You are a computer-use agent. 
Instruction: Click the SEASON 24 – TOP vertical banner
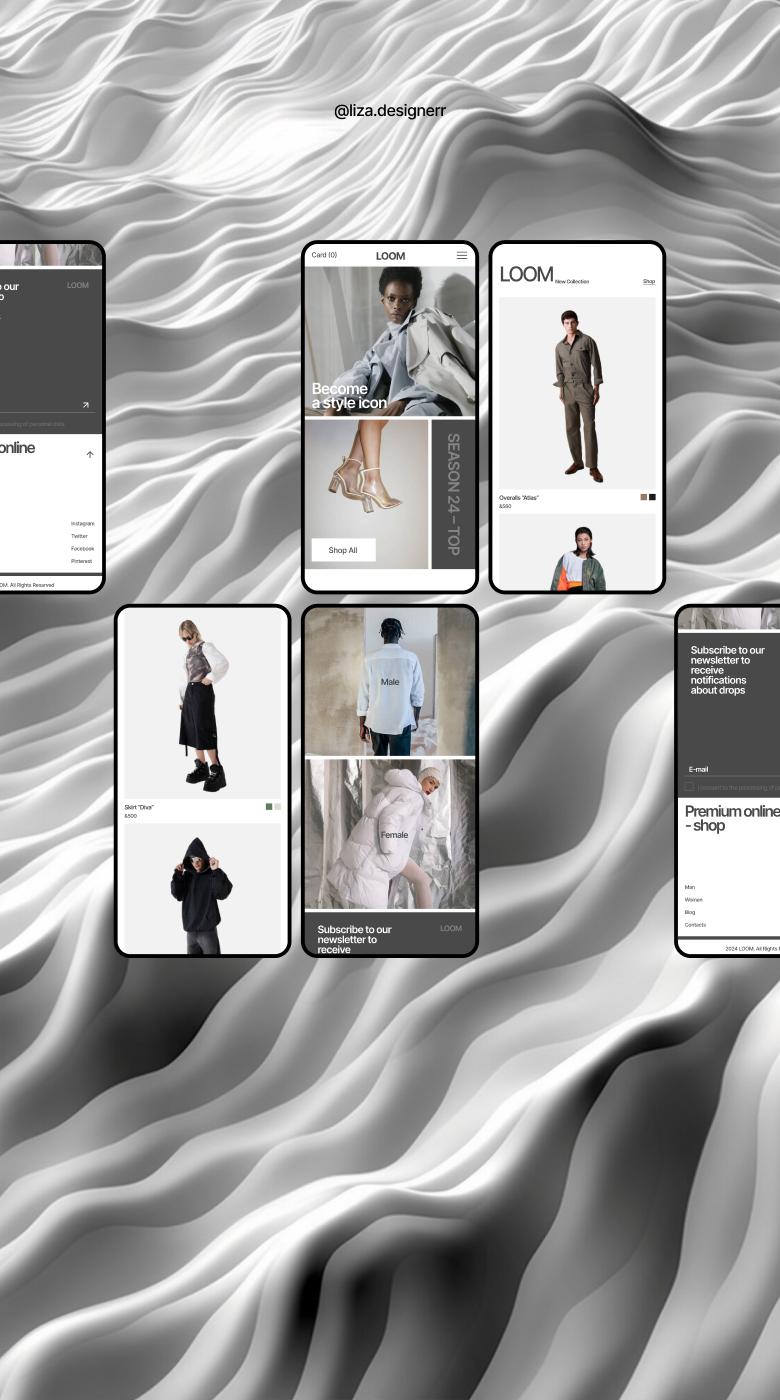click(453, 494)
